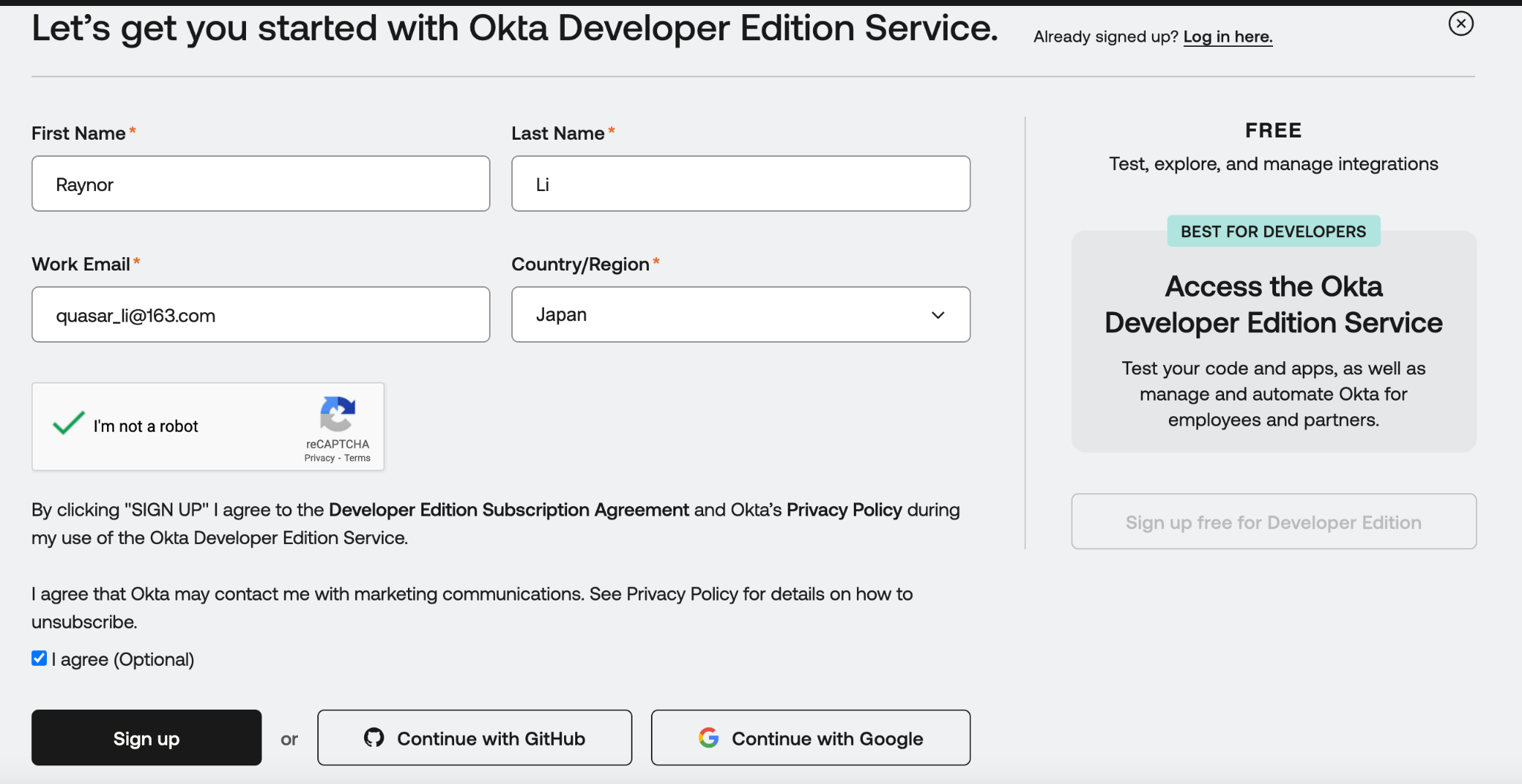This screenshot has width=1522, height=784.
Task: Click Sign up free for Developer Edition
Action: [1273, 522]
